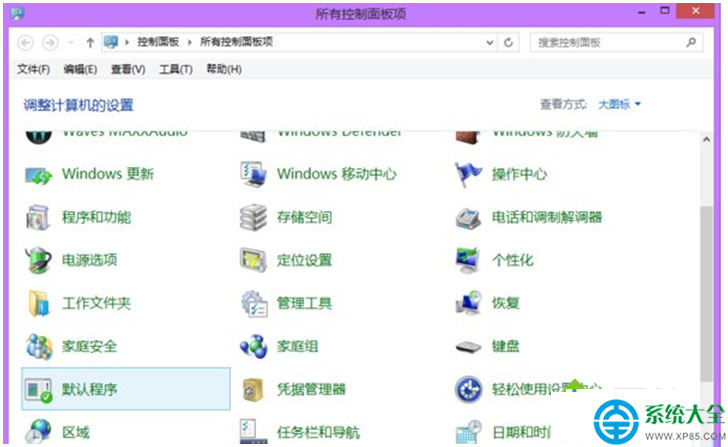The image size is (728, 447).
Task: Click the 控制面板 breadcrumb
Action: [158, 42]
